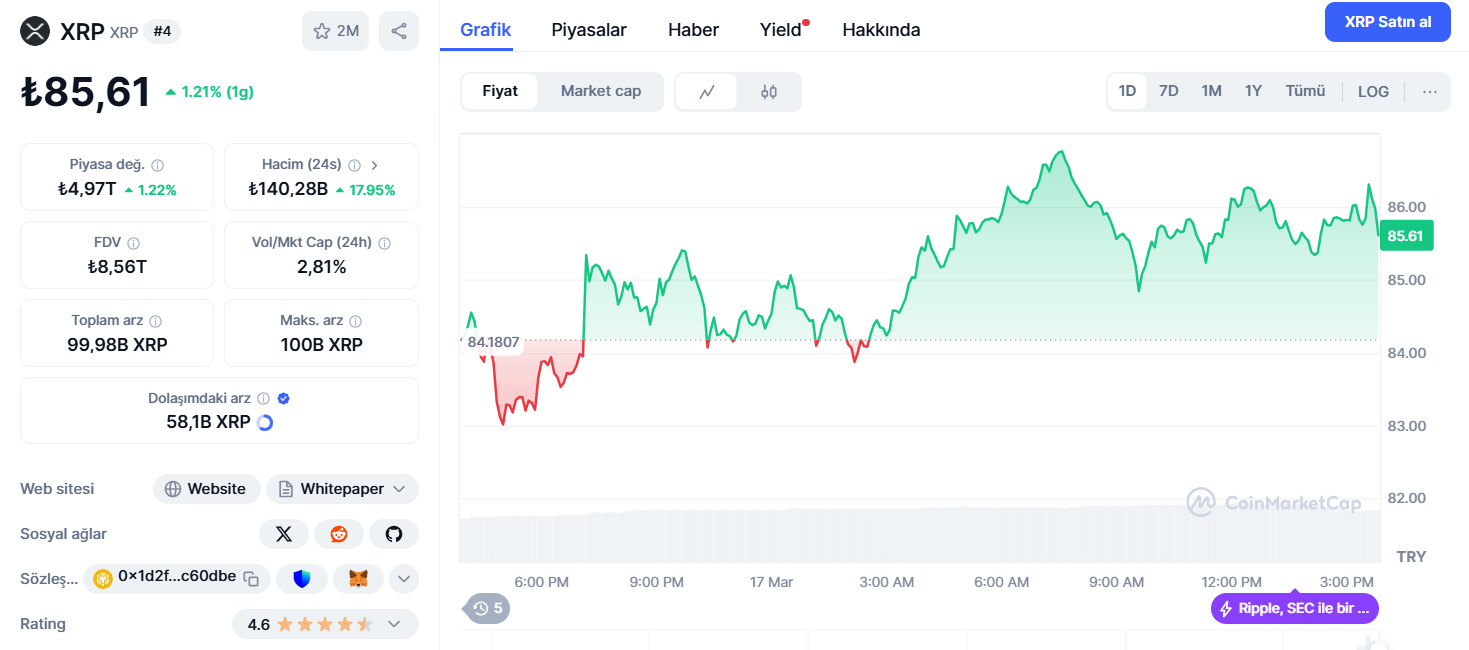The width and height of the screenshot is (1469, 650).
Task: Click the BNB chain icon beside contract
Action: (x=103, y=578)
